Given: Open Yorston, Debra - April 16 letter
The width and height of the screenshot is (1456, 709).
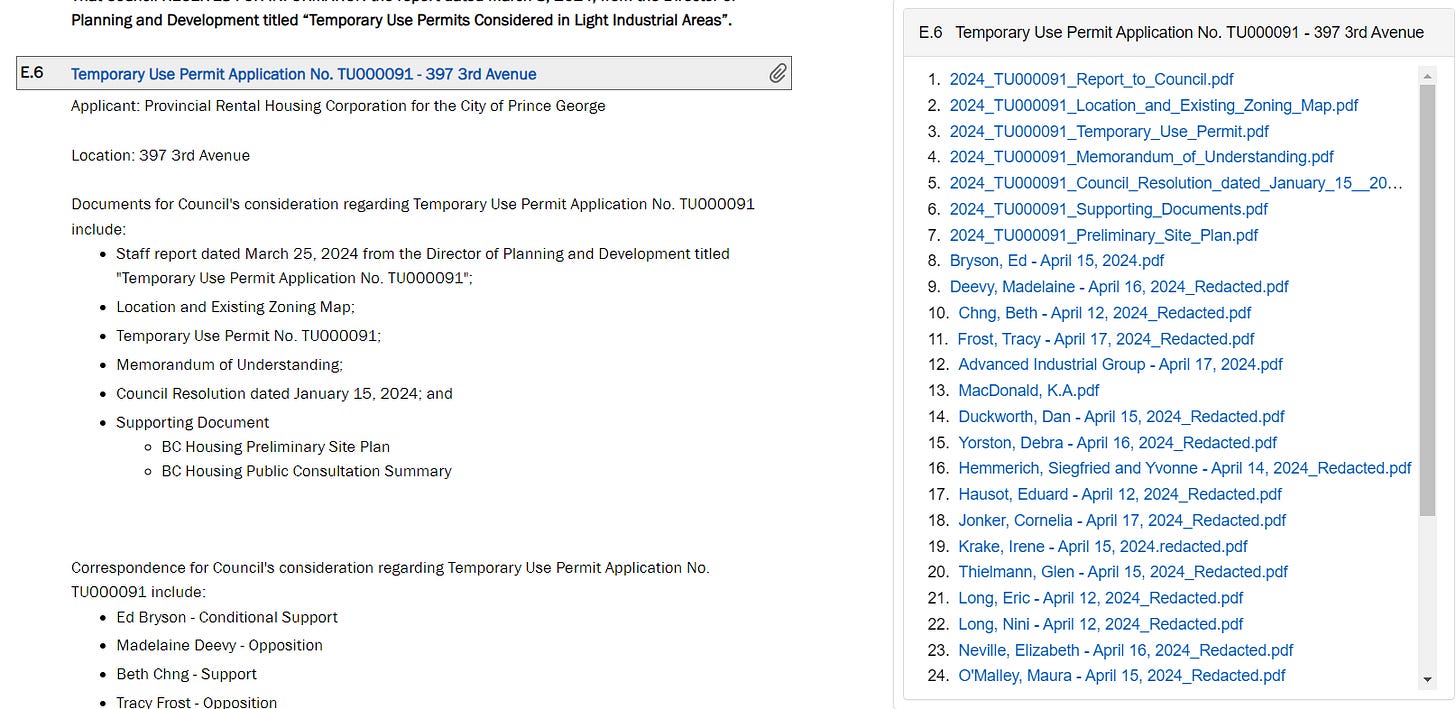Looking at the screenshot, I should [1117, 443].
